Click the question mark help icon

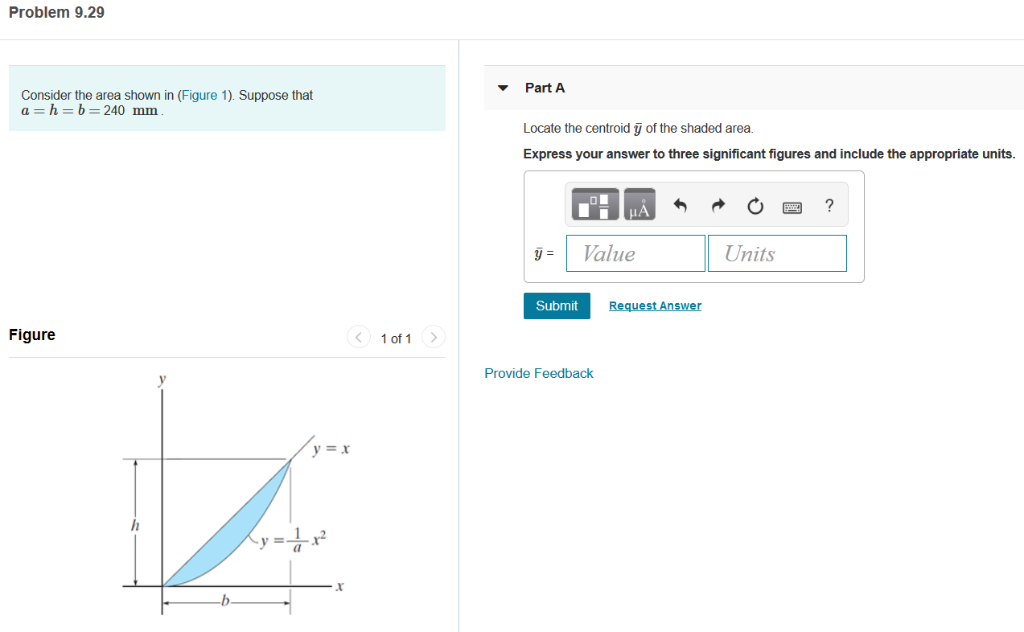(x=829, y=205)
